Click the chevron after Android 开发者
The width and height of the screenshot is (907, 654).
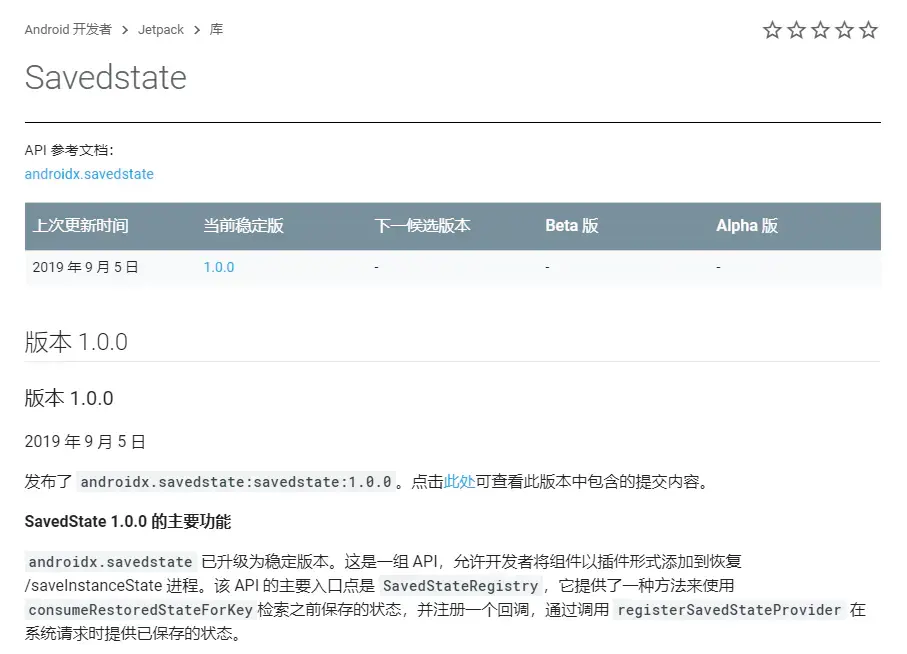(x=125, y=30)
